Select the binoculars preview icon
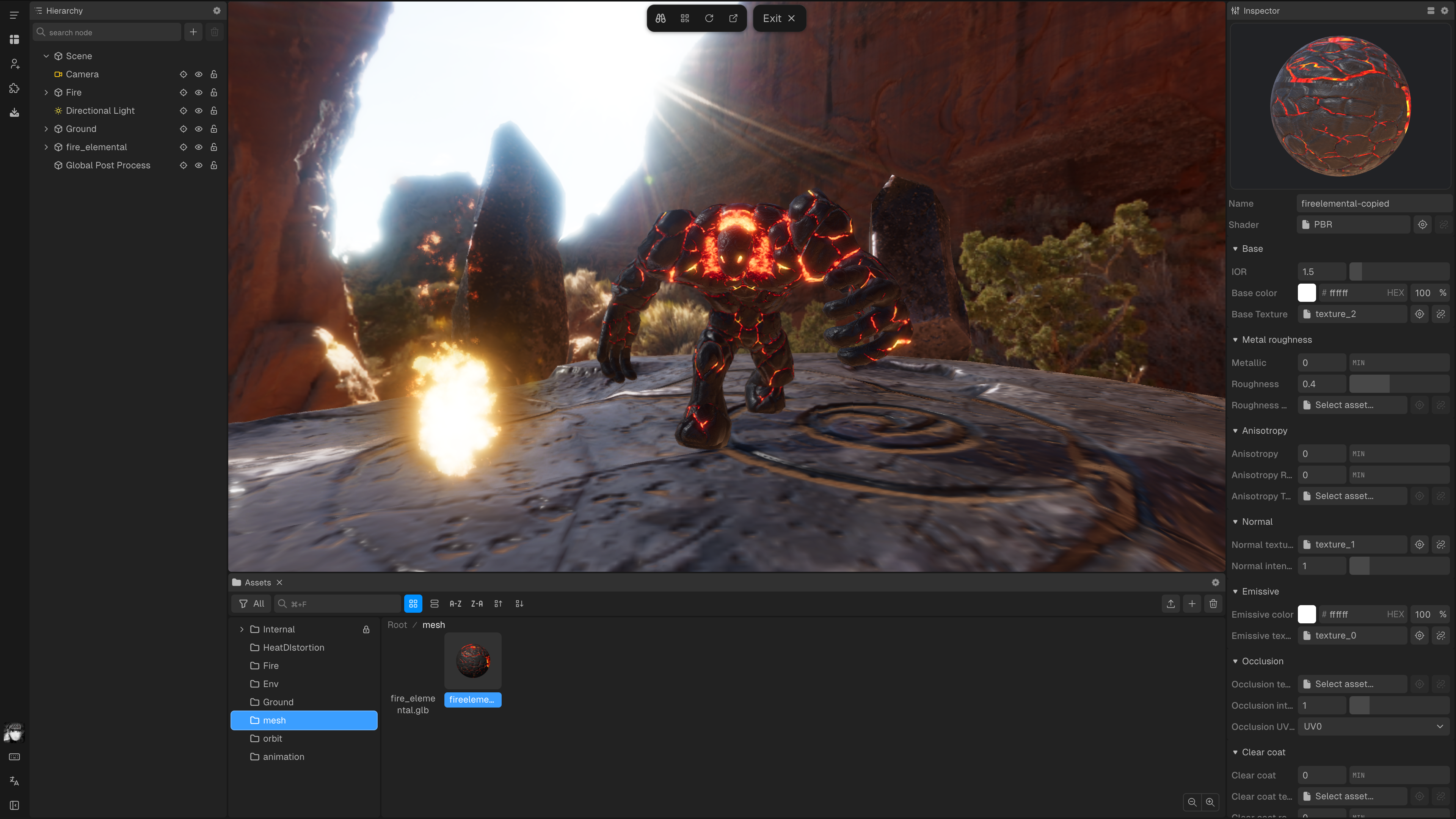The width and height of the screenshot is (1456, 819). (x=660, y=18)
